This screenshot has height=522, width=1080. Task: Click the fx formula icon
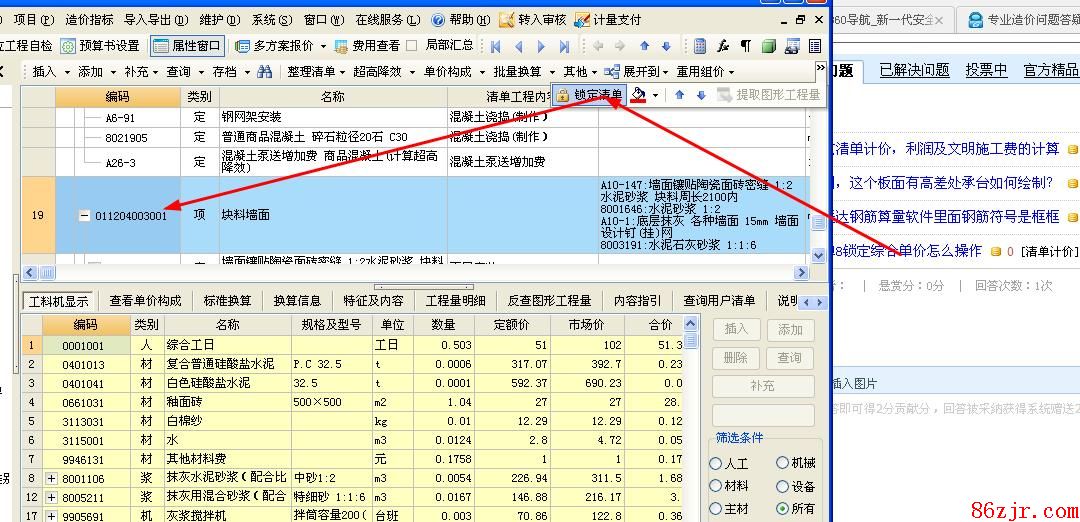click(x=722, y=45)
